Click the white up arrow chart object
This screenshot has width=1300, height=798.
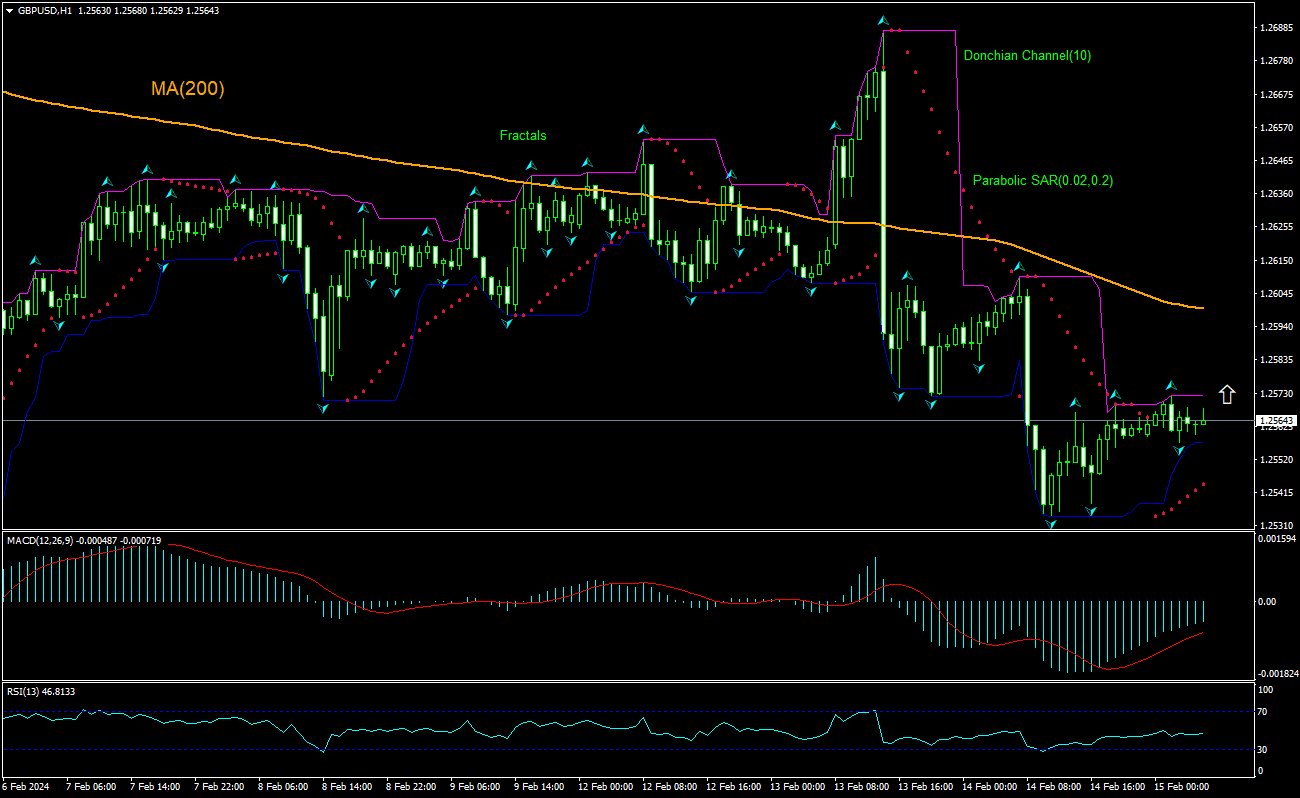pos(1228,394)
